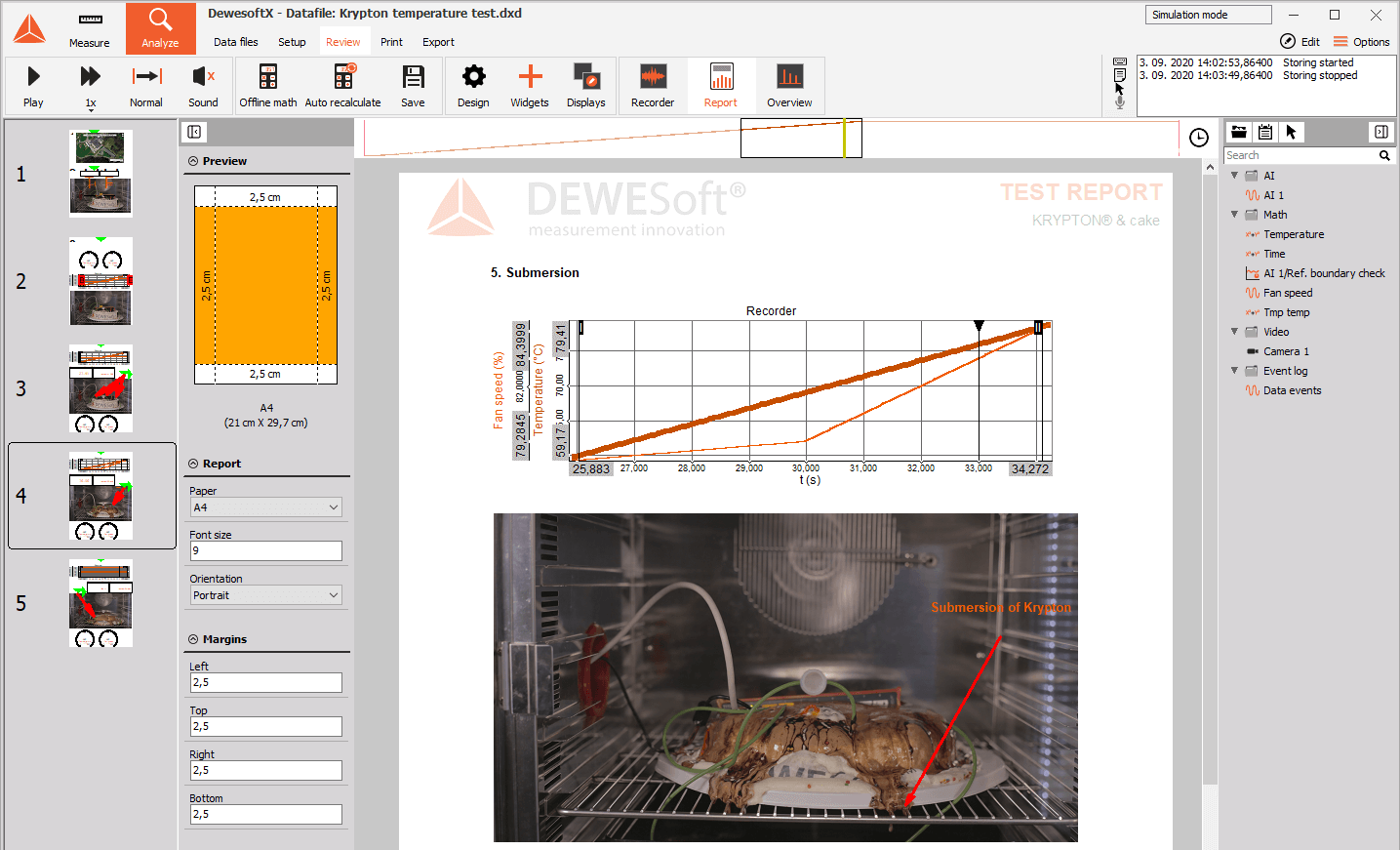Click the Simulation mode field
1400x850 pixels.
pos(1208,15)
